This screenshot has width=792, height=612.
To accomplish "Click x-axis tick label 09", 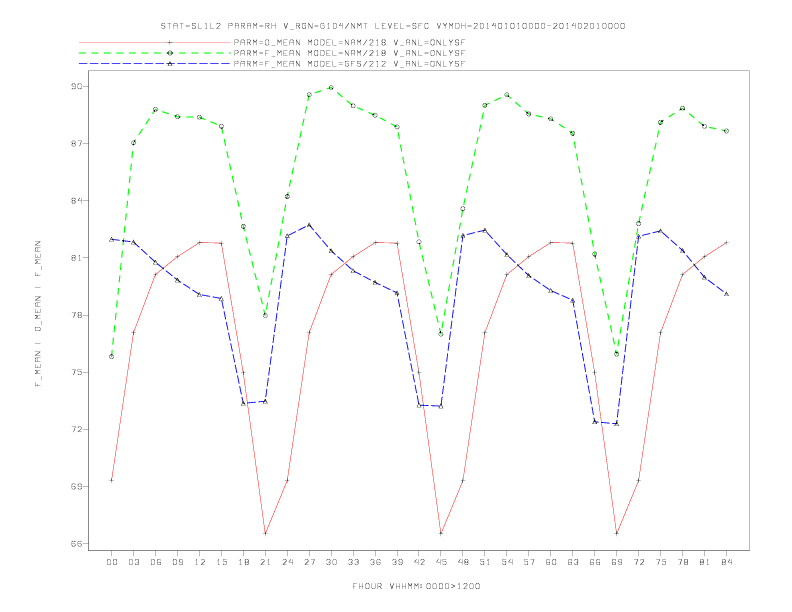I will (x=177, y=562).
